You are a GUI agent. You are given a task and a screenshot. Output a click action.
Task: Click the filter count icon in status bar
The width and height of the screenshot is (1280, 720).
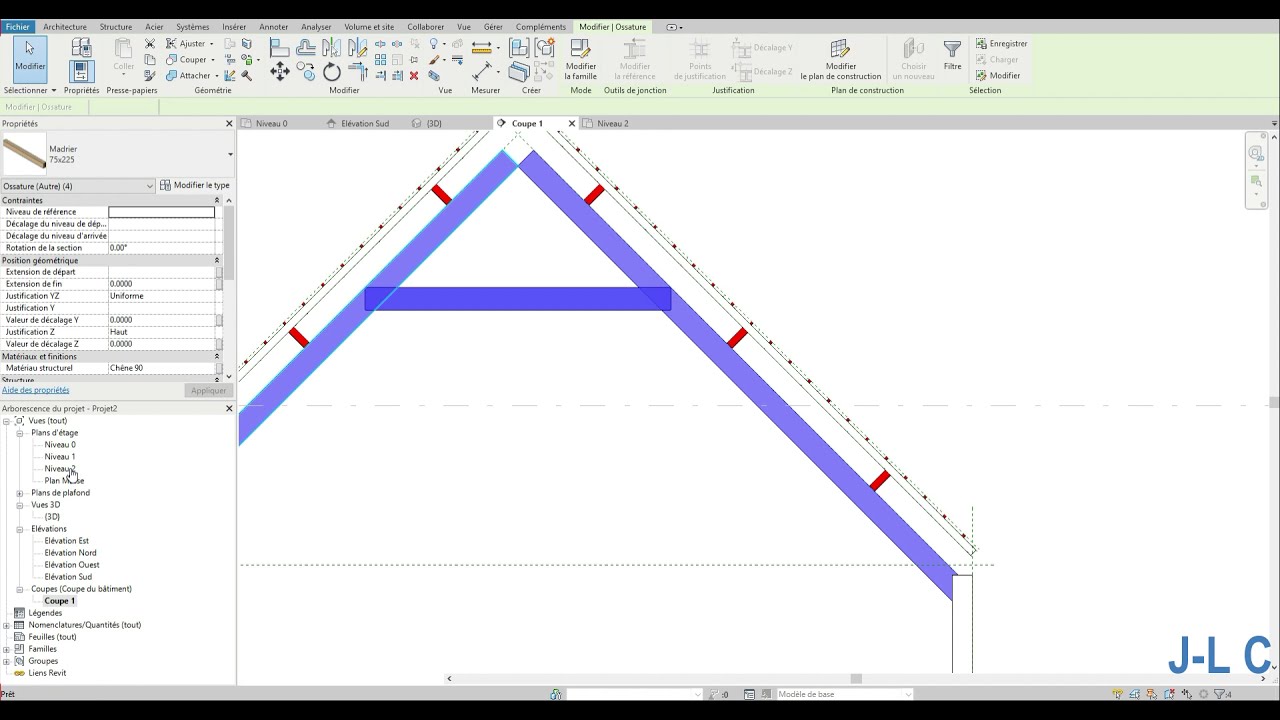(1221, 694)
